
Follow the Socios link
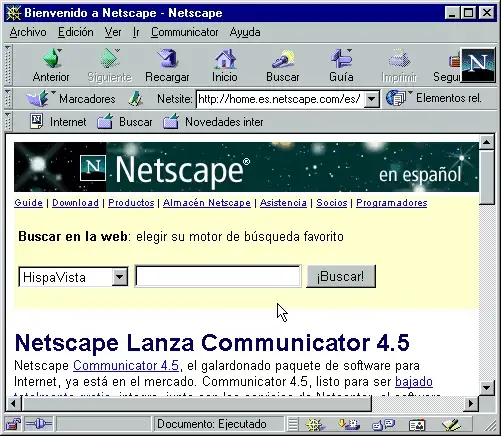332,203
